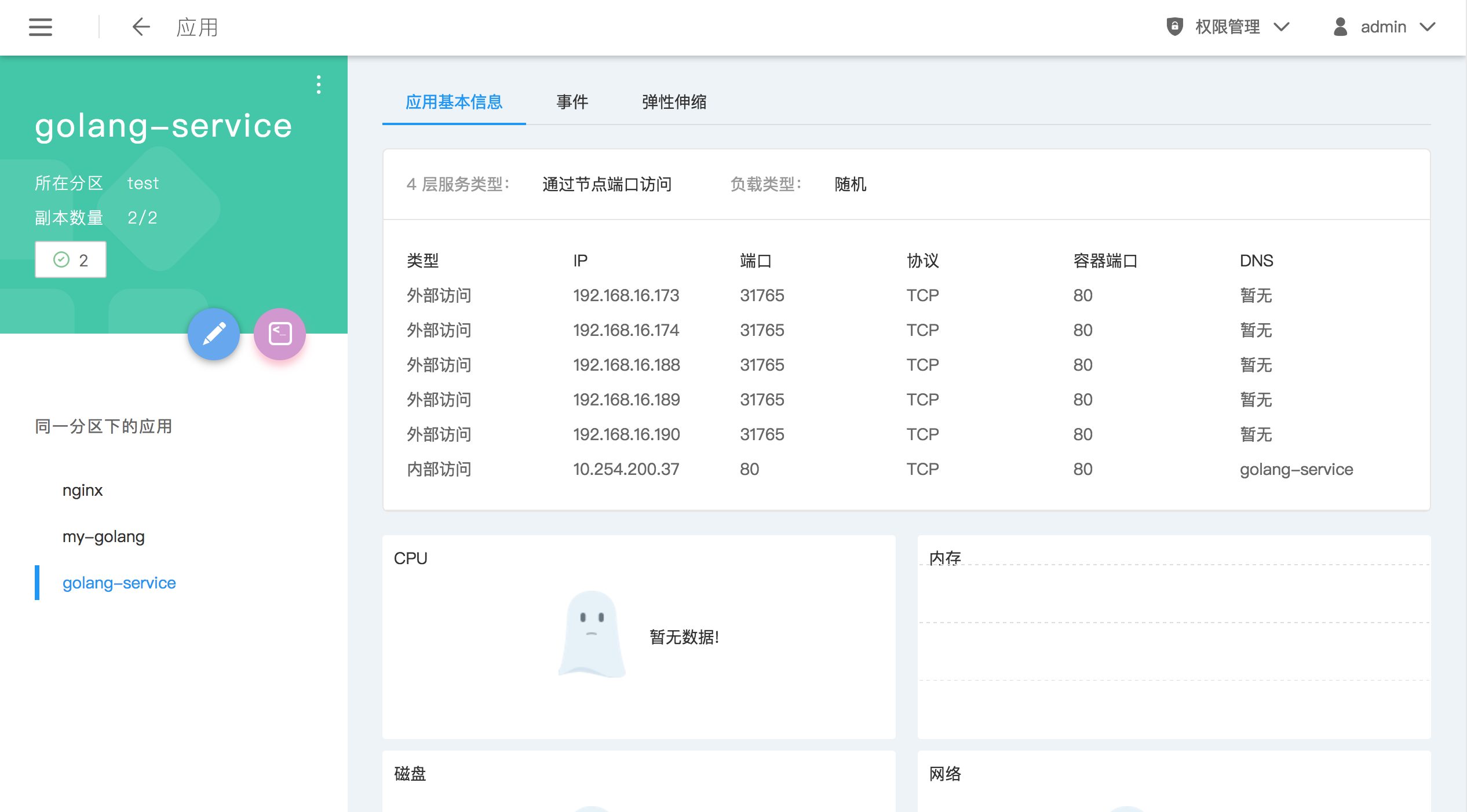Click the running replicas count badge

tap(71, 260)
